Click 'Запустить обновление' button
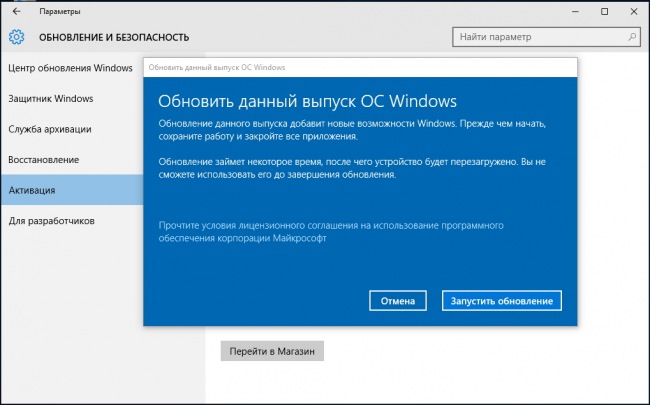The width and height of the screenshot is (650, 405). [x=502, y=301]
